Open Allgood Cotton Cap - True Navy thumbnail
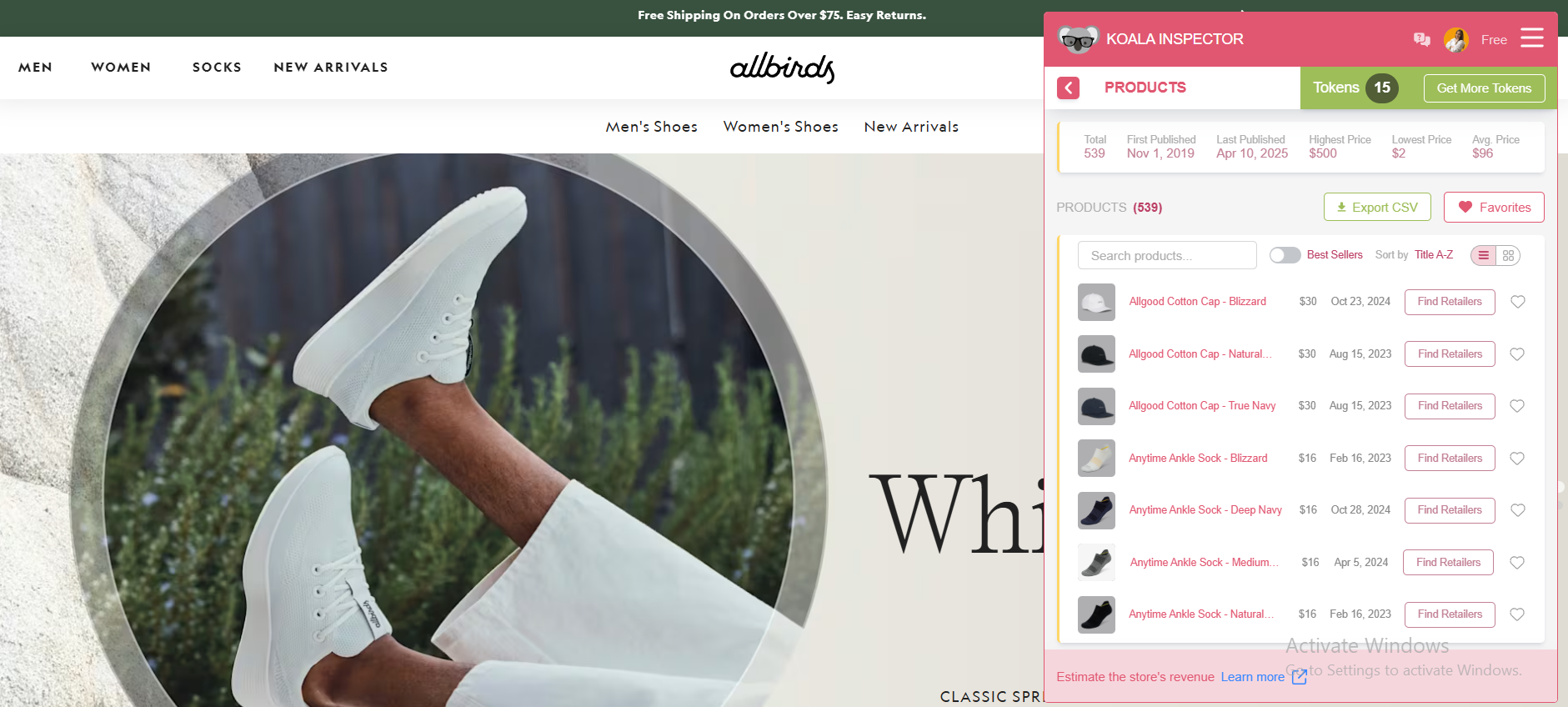 coord(1096,406)
